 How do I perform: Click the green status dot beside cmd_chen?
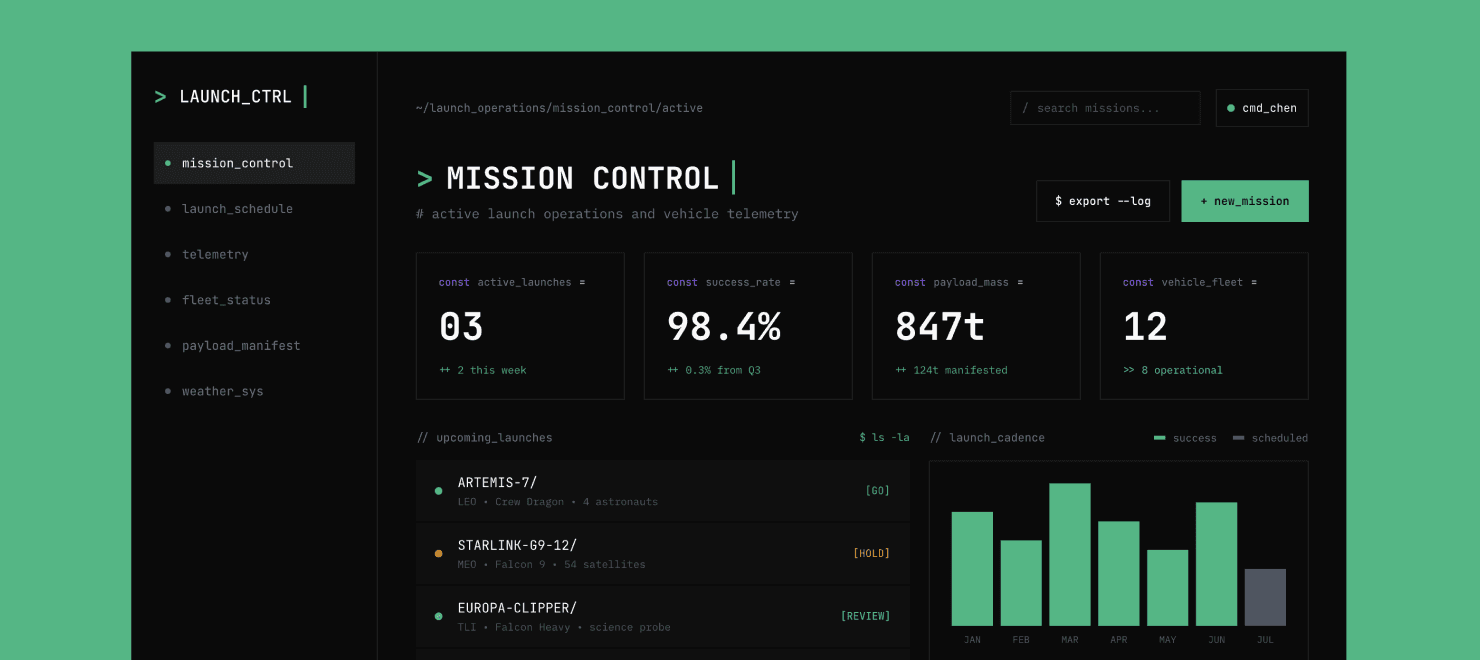(1230, 108)
